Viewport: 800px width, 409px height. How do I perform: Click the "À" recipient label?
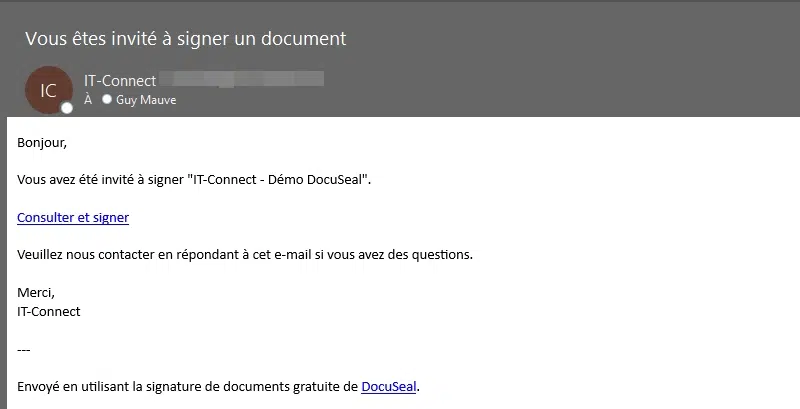(x=88, y=100)
